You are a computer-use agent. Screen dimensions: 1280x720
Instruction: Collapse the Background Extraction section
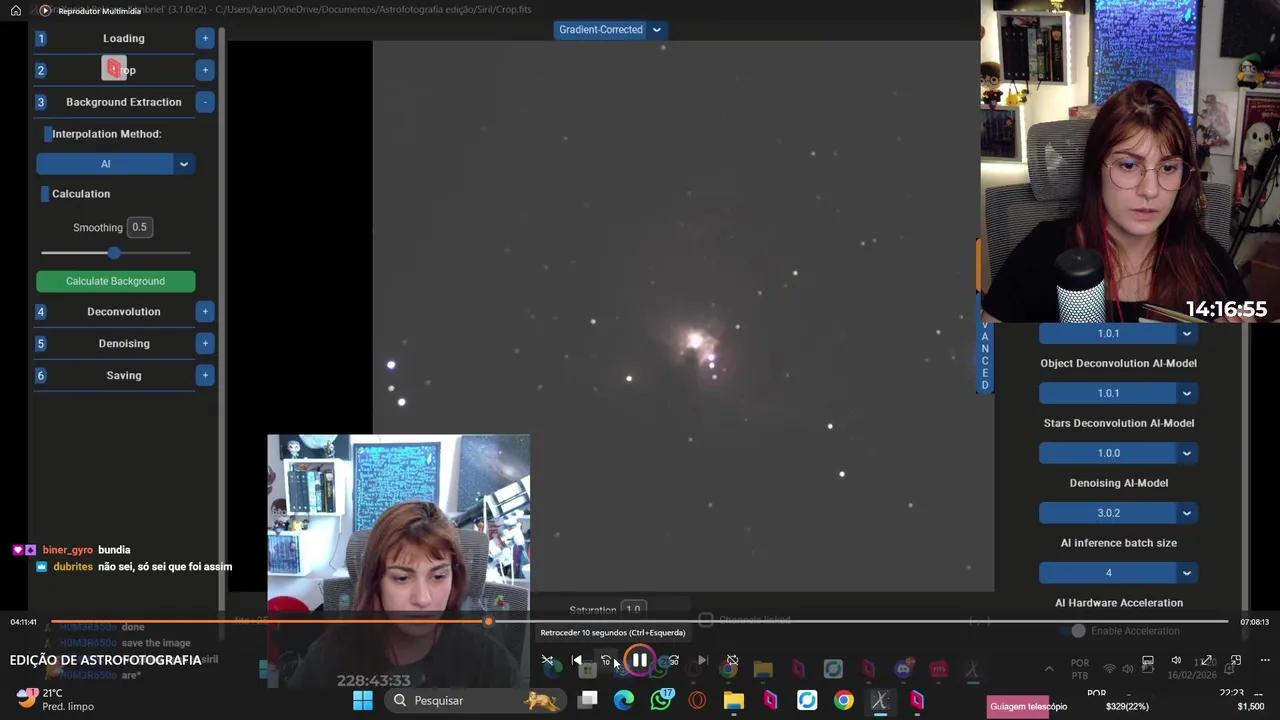(x=205, y=102)
